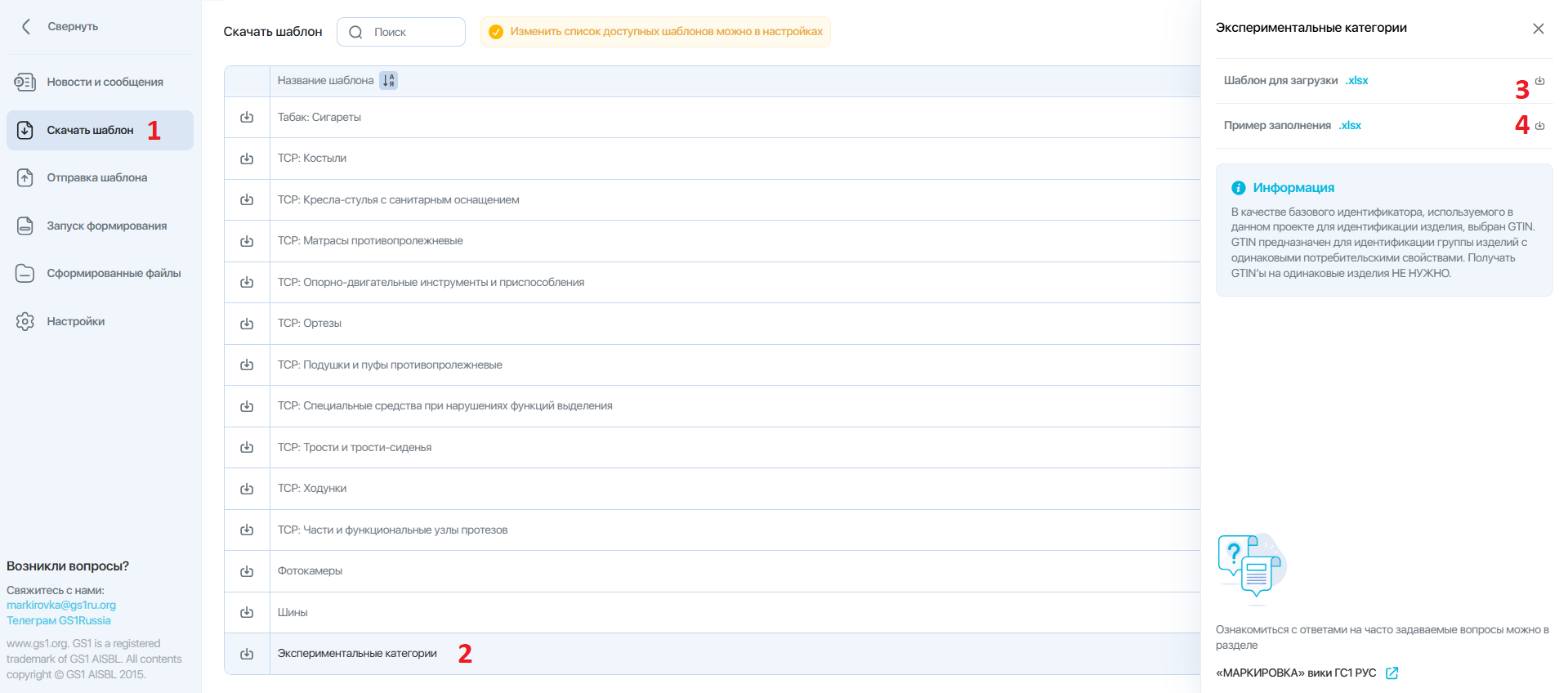The height and width of the screenshot is (693, 1568).
Task: Open Настройки from the sidebar
Action: (x=100, y=321)
